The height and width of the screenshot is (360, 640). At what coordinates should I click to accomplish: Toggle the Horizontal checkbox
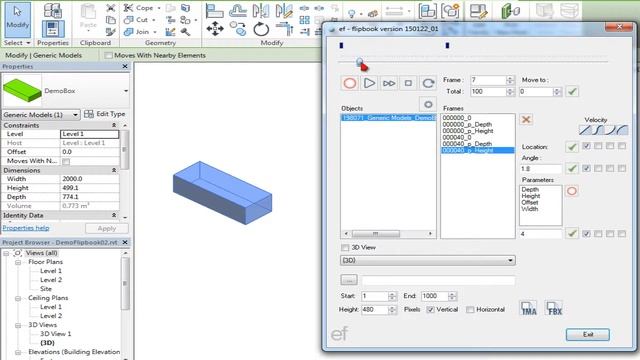pyautogui.click(x=470, y=309)
